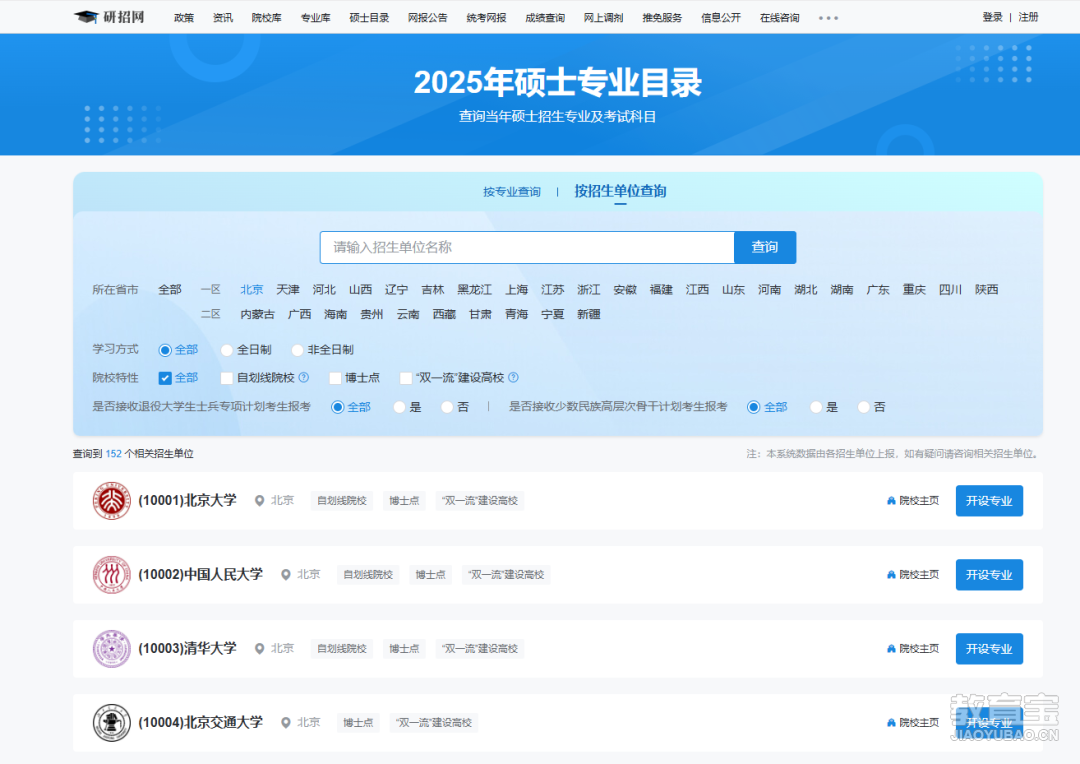This screenshot has width=1080, height=764.
Task: Click help icon next to 双一流建设高校
Action: (513, 378)
